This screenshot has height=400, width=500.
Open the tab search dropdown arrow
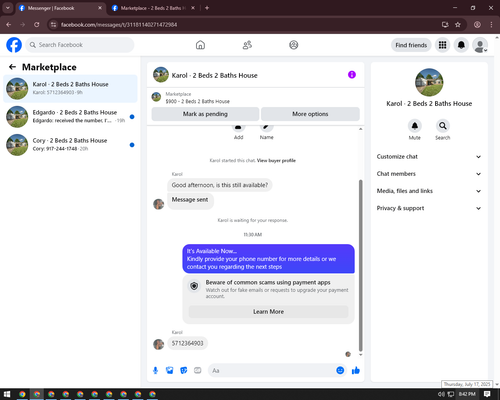pos(8,8)
